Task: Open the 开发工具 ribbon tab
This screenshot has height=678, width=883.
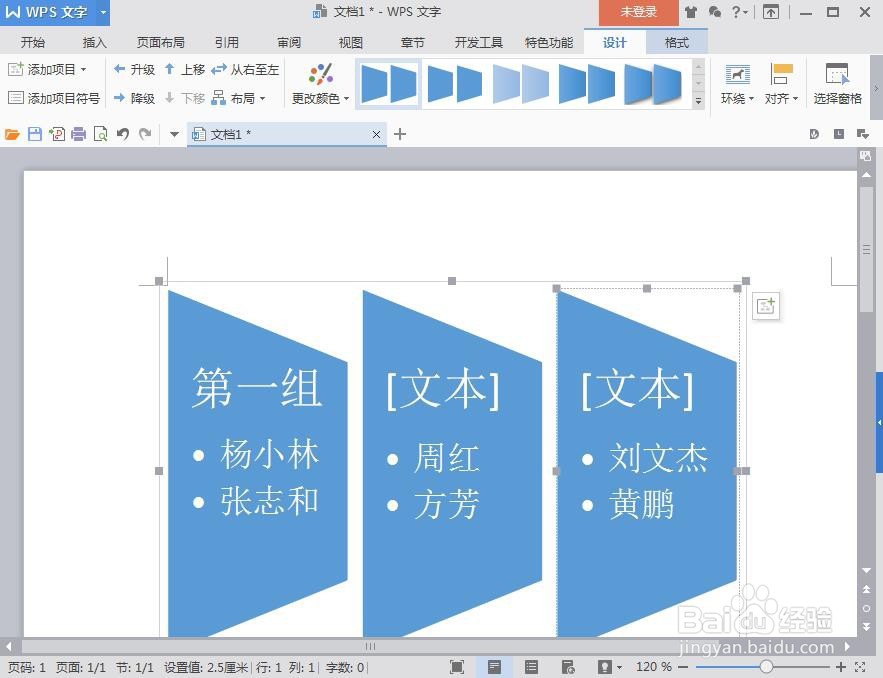Action: 479,42
